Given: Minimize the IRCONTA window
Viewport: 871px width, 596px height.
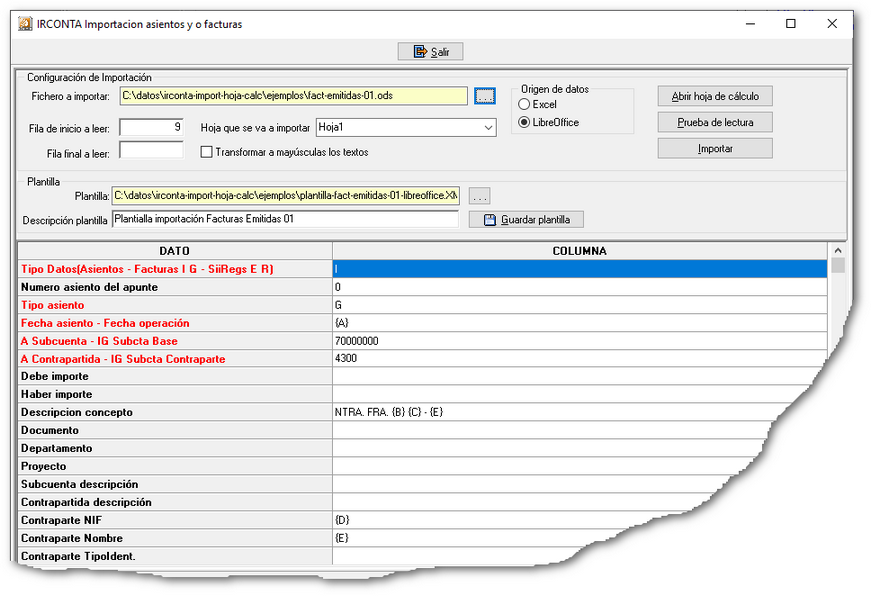Looking at the screenshot, I should click(x=750, y=23).
